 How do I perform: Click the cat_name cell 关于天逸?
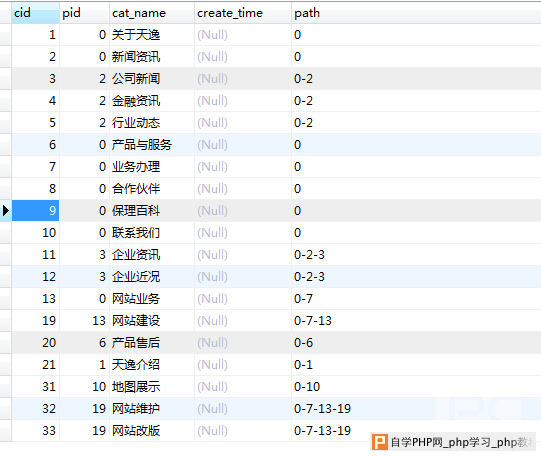click(152, 35)
